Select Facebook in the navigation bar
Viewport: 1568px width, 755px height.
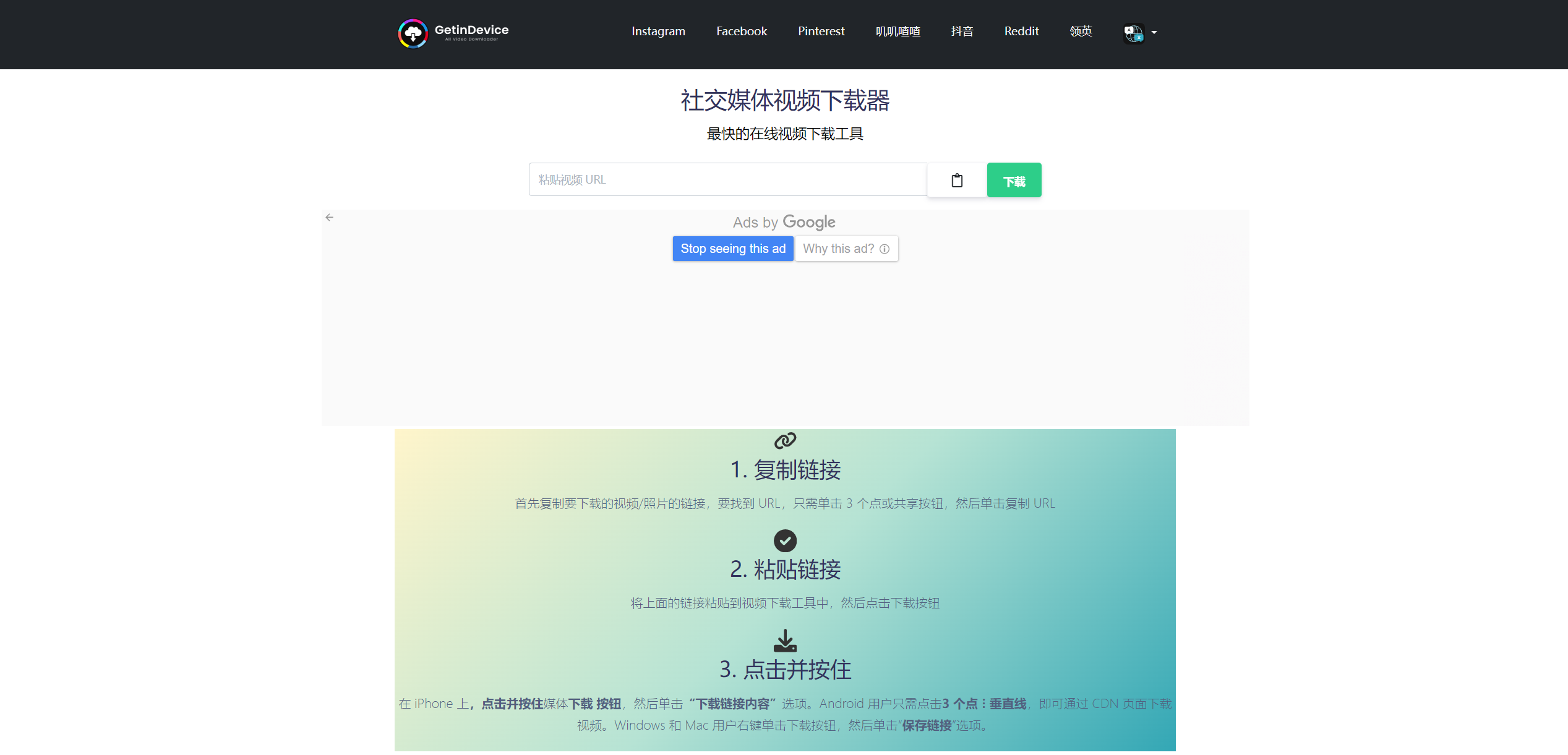(741, 32)
